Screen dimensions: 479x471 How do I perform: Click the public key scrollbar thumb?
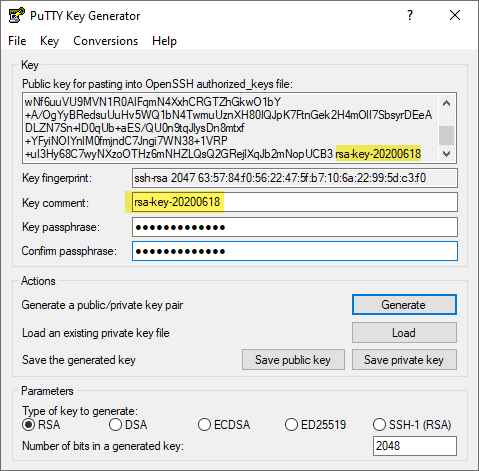pos(447,135)
